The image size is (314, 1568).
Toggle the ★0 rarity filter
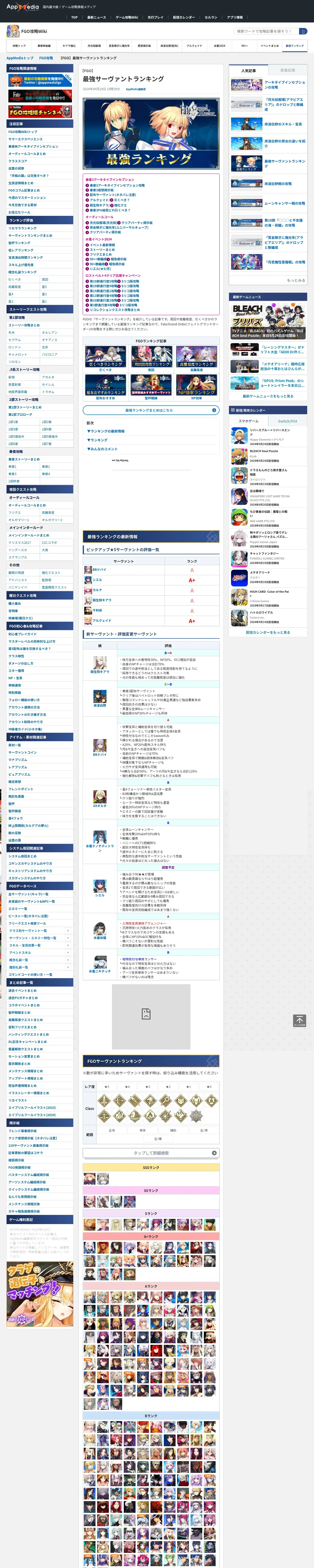tap(209, 1087)
